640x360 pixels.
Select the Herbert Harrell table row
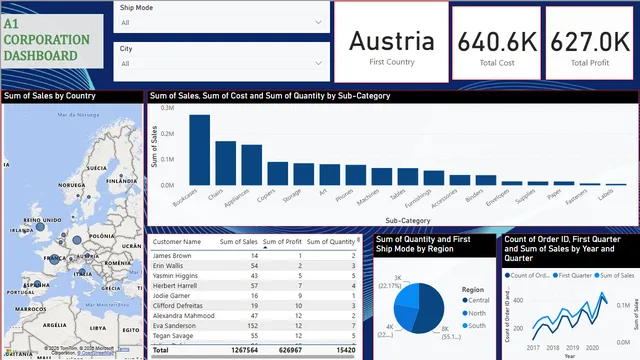[x=253, y=286]
